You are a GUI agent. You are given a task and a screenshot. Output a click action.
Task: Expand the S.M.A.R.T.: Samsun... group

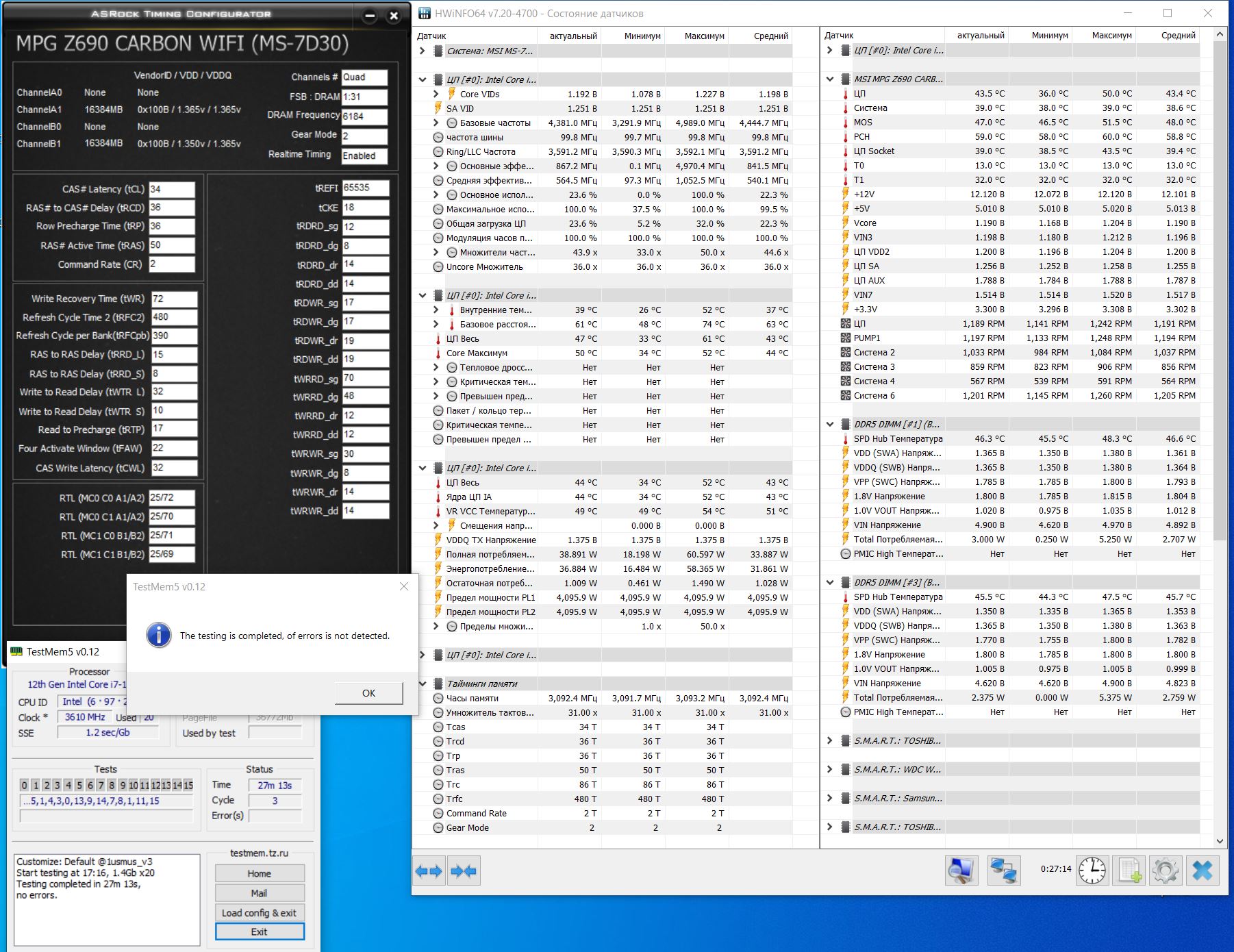830,798
